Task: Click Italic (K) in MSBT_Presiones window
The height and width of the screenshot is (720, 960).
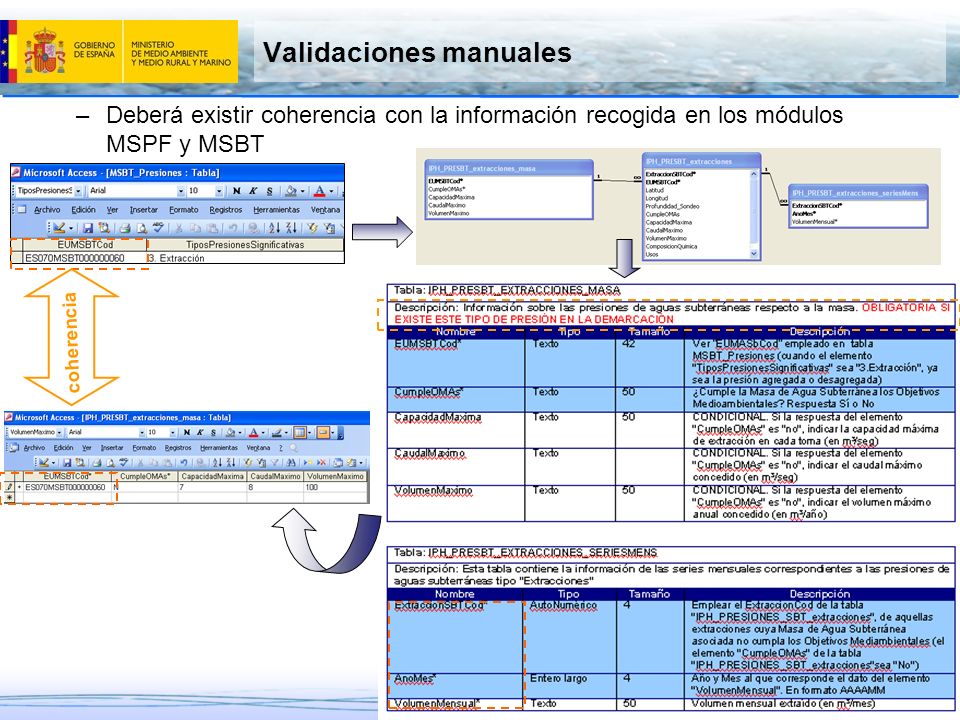Action: click(253, 191)
